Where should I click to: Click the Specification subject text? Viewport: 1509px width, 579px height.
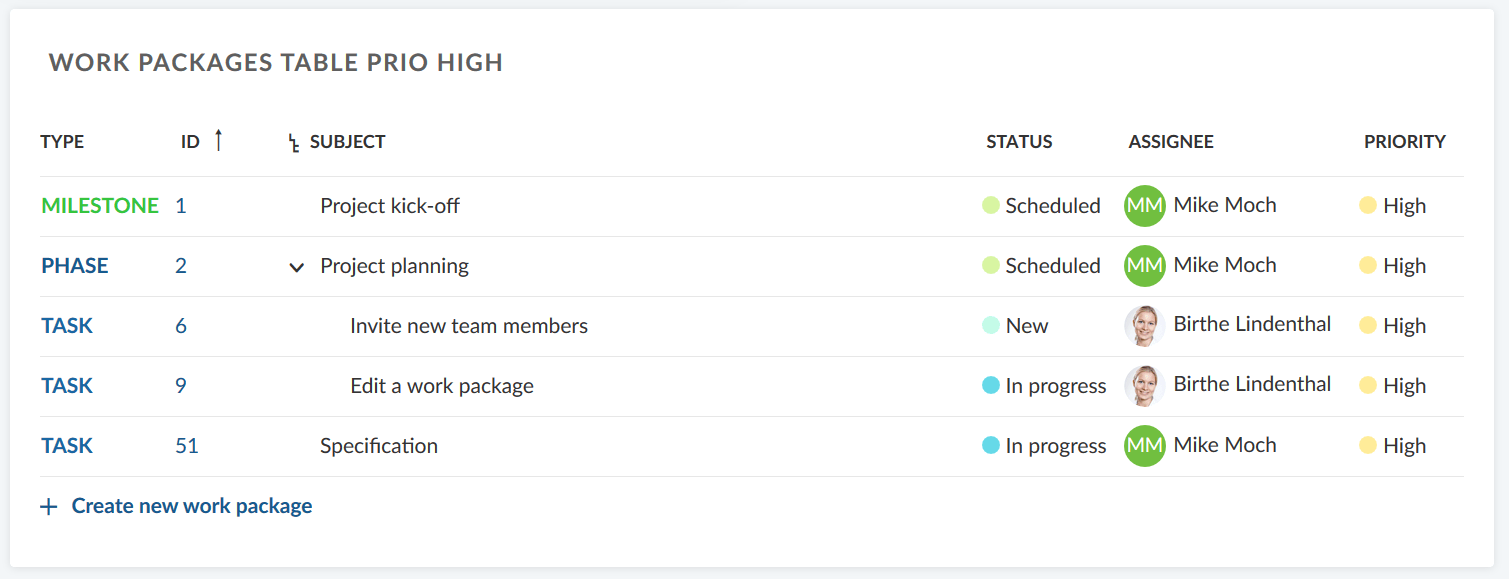(x=379, y=446)
